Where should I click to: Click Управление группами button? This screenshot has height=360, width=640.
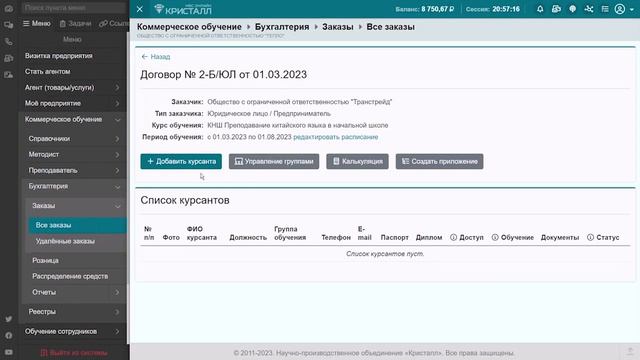pyautogui.click(x=274, y=161)
